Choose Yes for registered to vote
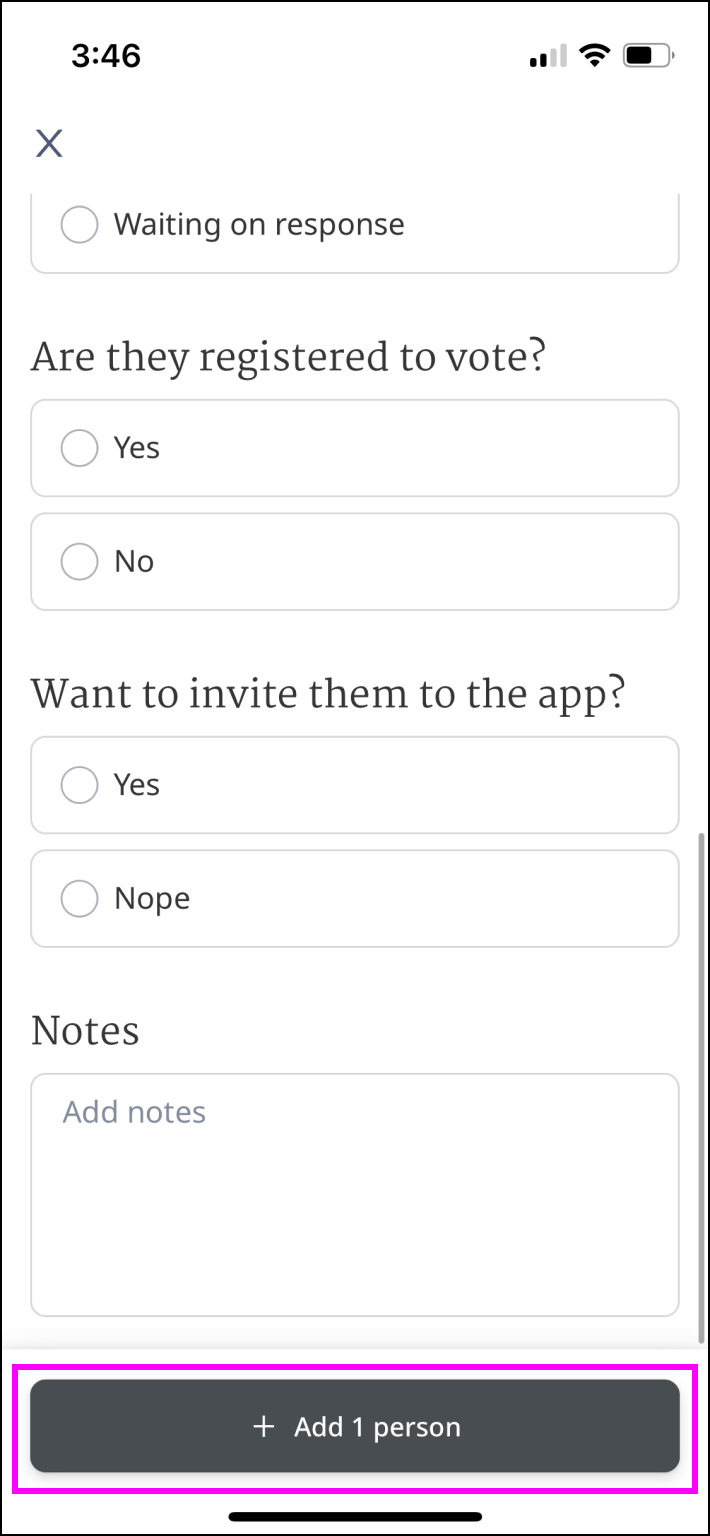This screenshot has height=1536, width=710. (x=80, y=448)
